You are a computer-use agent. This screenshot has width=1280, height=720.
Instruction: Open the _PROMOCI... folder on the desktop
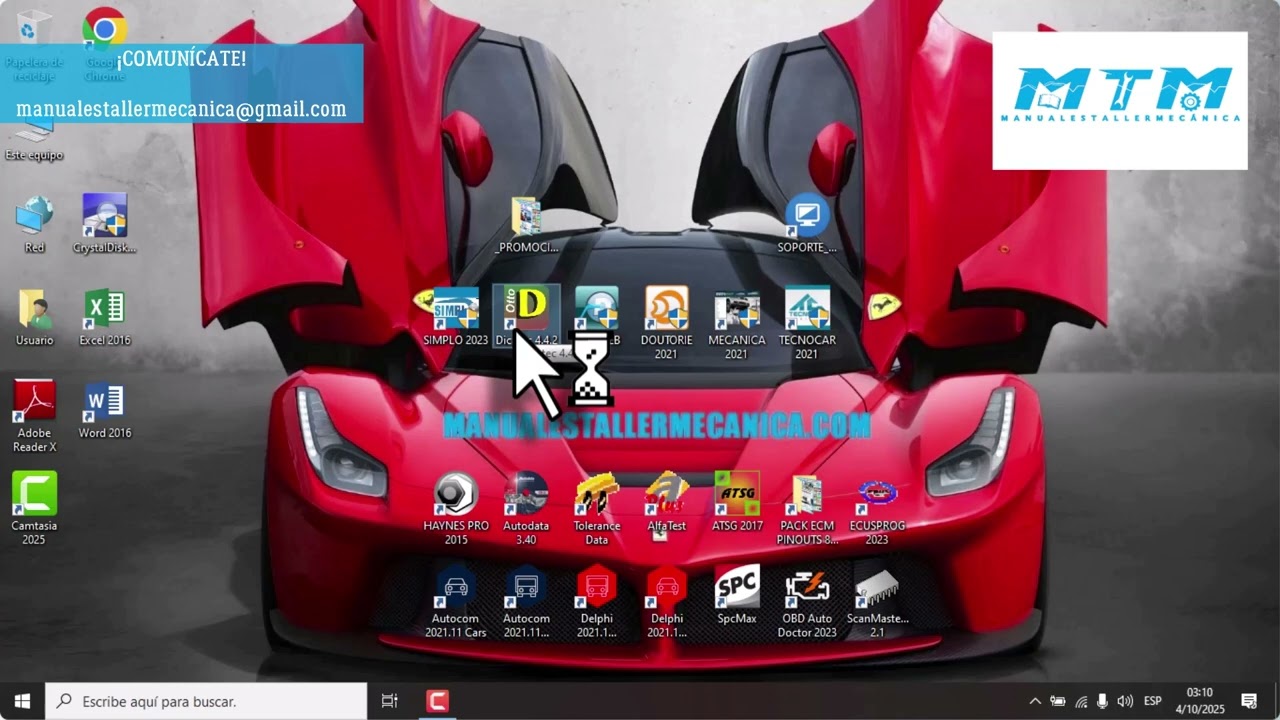click(x=526, y=224)
